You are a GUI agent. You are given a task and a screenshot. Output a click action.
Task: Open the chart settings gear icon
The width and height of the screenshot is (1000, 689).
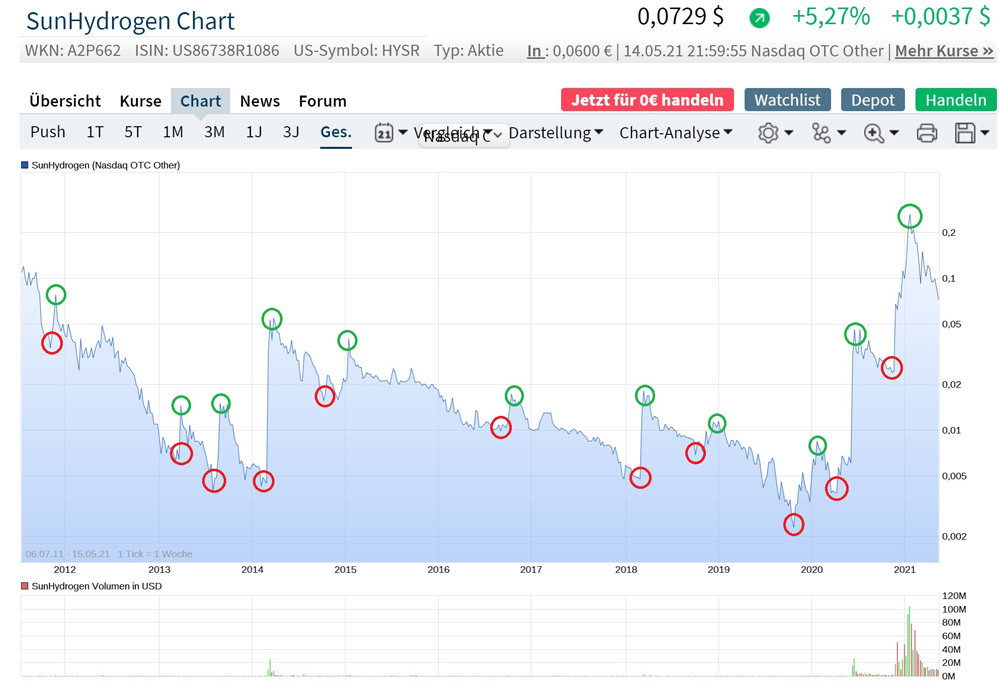tap(768, 133)
